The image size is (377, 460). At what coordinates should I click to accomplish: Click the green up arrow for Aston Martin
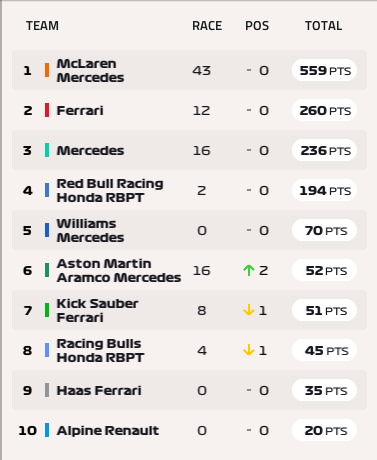point(249,270)
